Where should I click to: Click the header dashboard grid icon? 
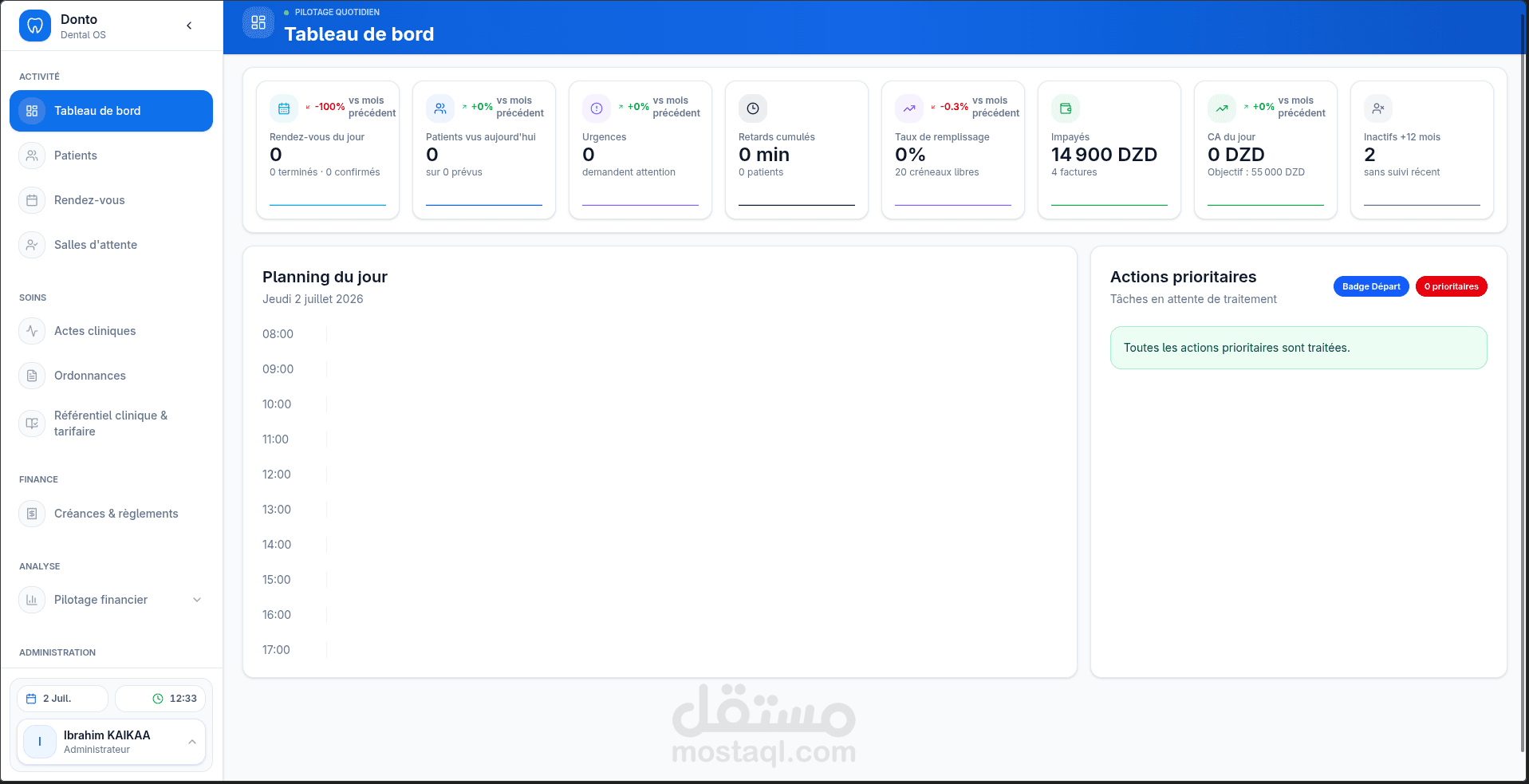(258, 22)
